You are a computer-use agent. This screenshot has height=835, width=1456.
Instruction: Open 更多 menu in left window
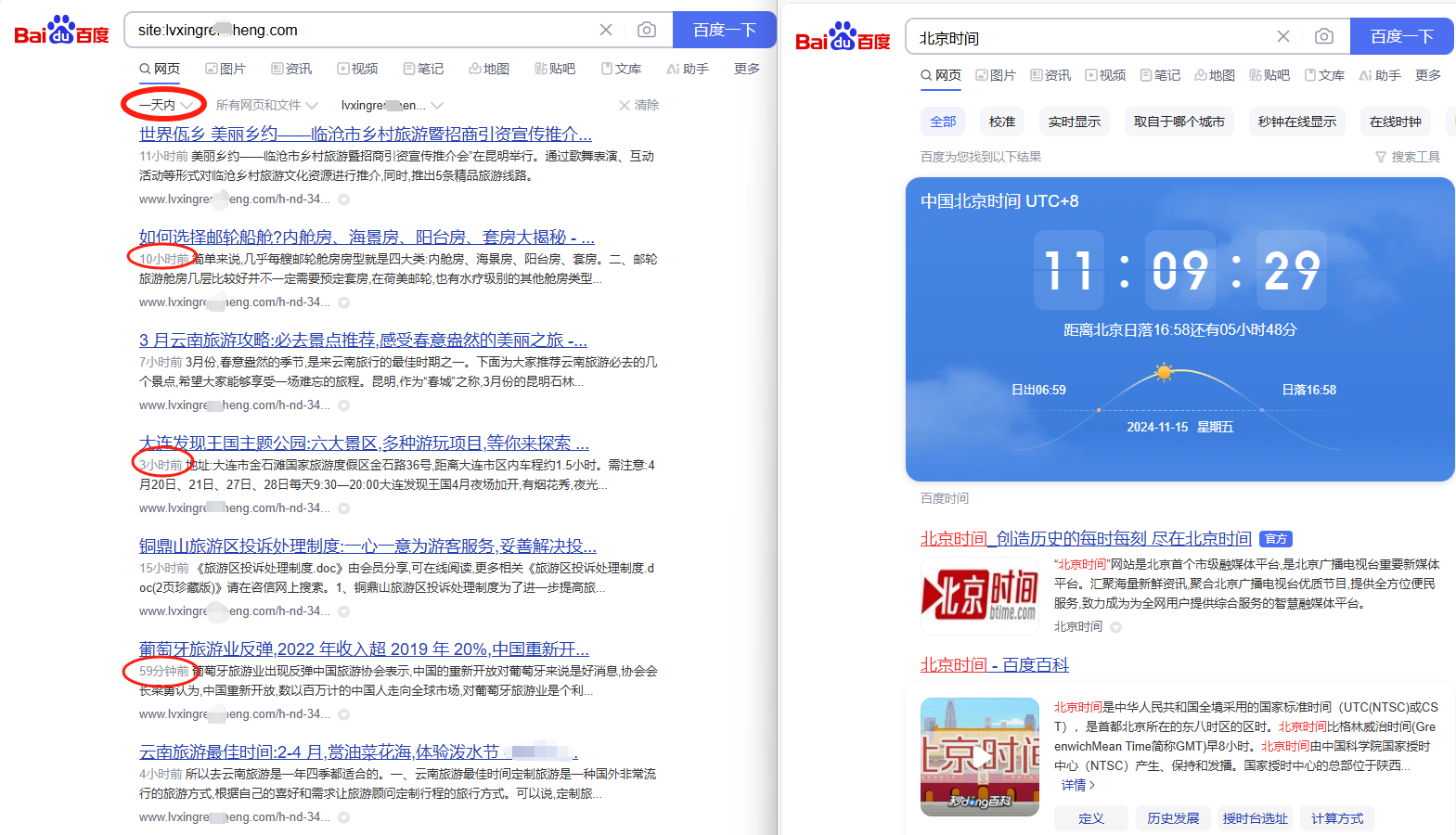tap(747, 69)
